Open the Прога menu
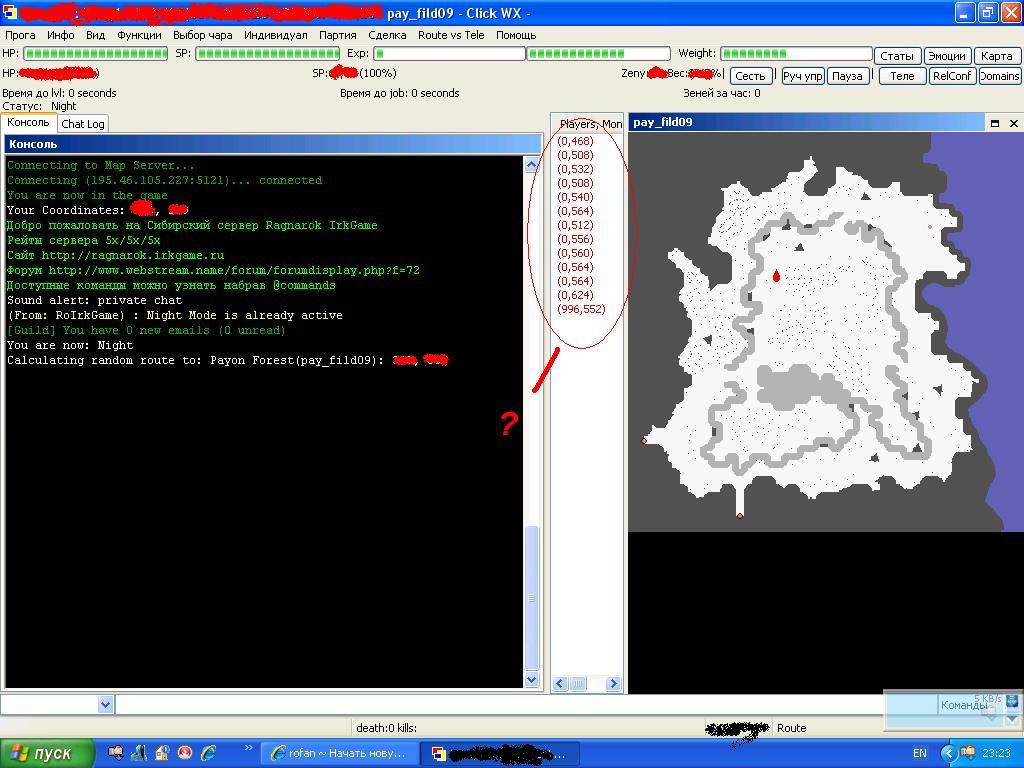Screen dimensions: 1024x768 20,35
